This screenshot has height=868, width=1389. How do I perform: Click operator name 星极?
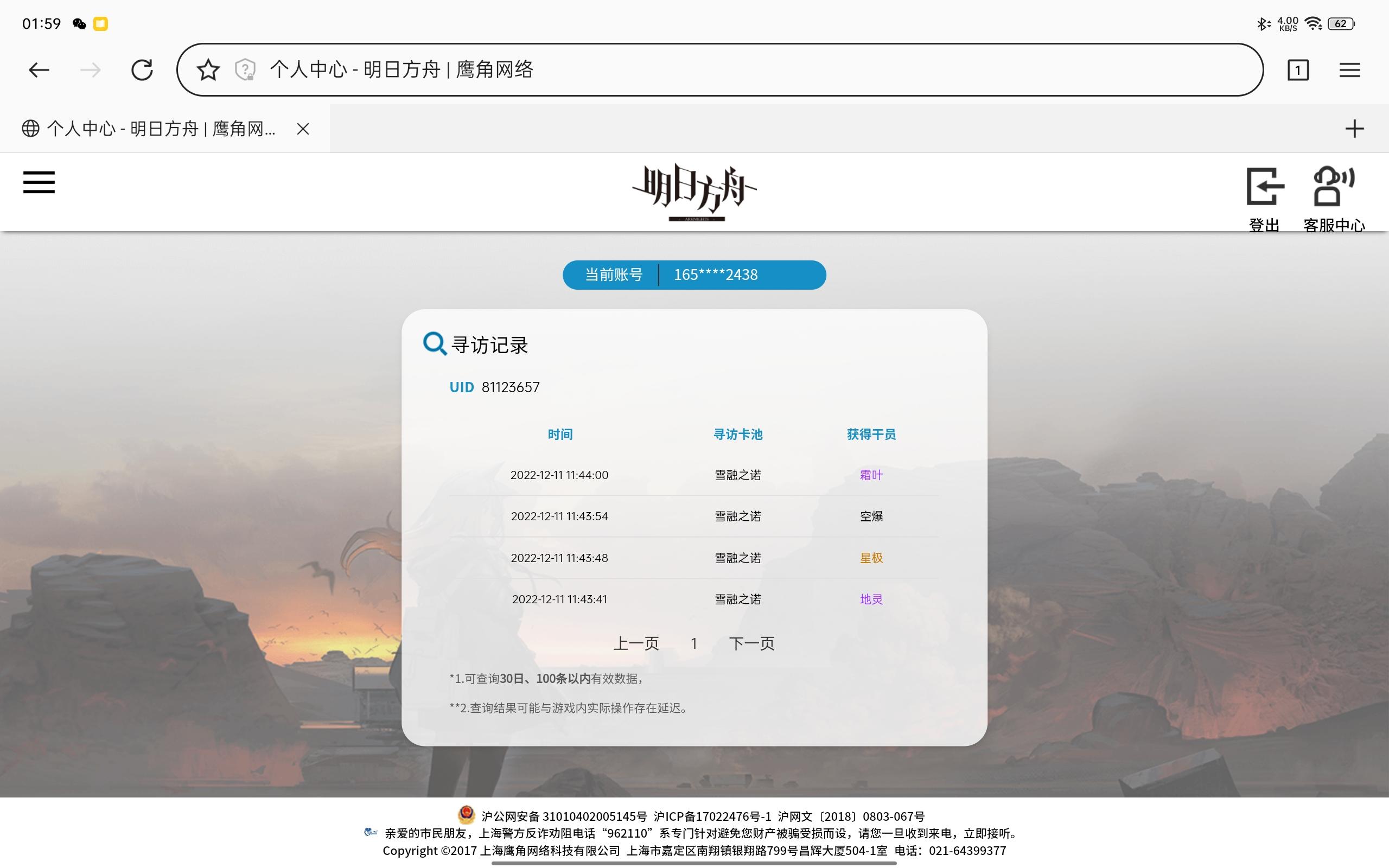(871, 558)
